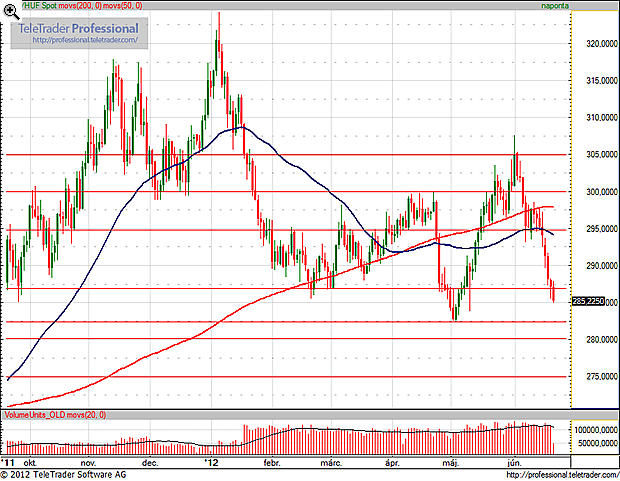
Task: Click the 'febr.' label on time axis
Action: coord(271,463)
